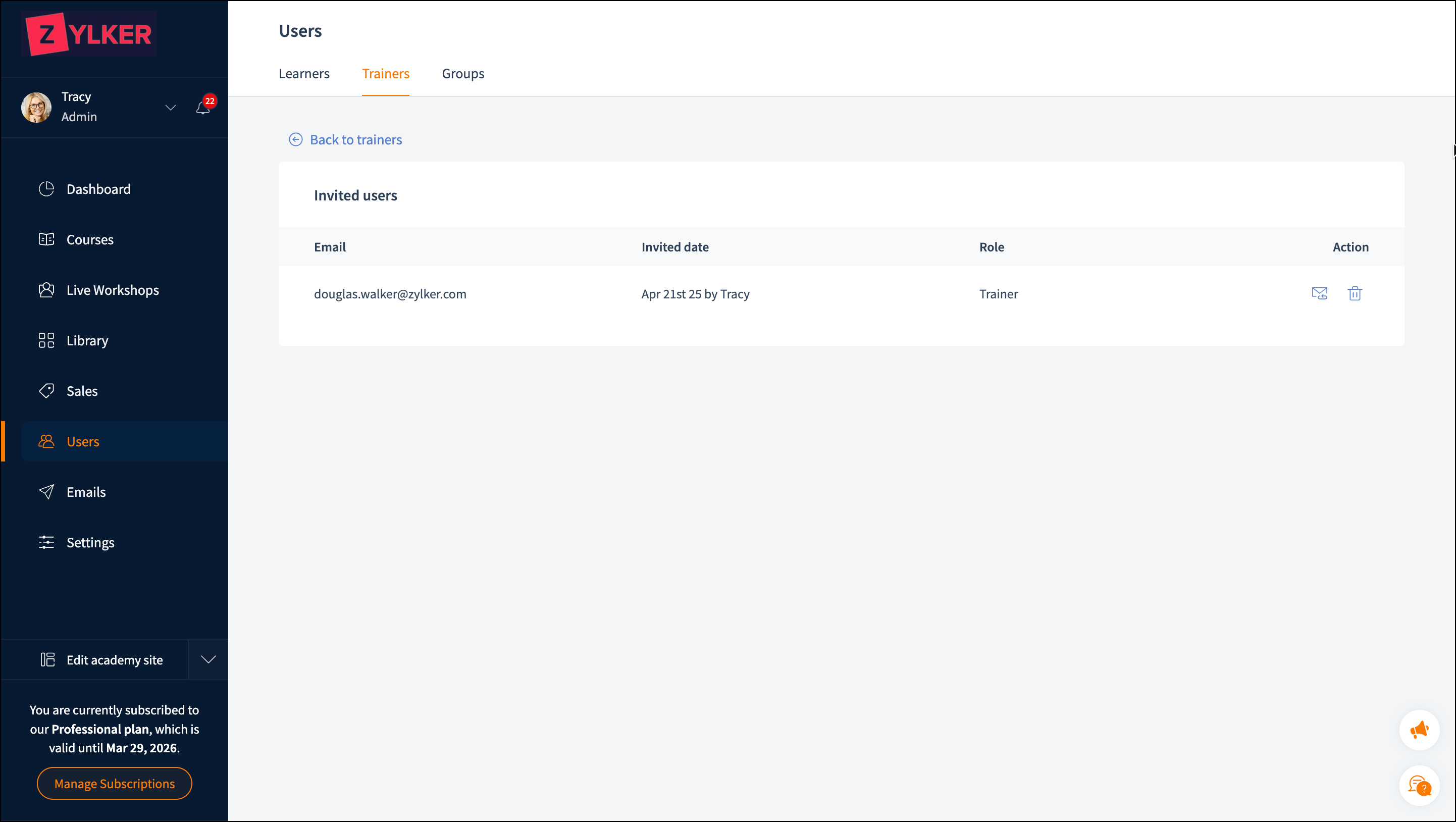The width and height of the screenshot is (1456, 822).
Task: Click the resend invitation mail icon
Action: (1319, 293)
